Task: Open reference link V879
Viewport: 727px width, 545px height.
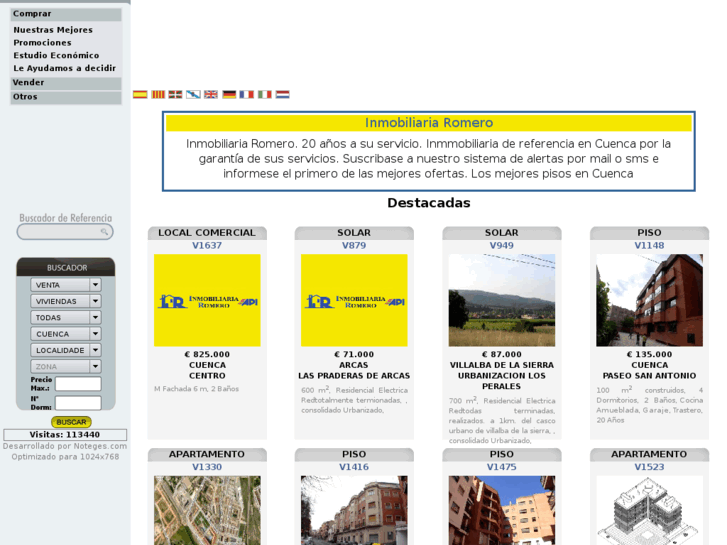Action: click(354, 245)
